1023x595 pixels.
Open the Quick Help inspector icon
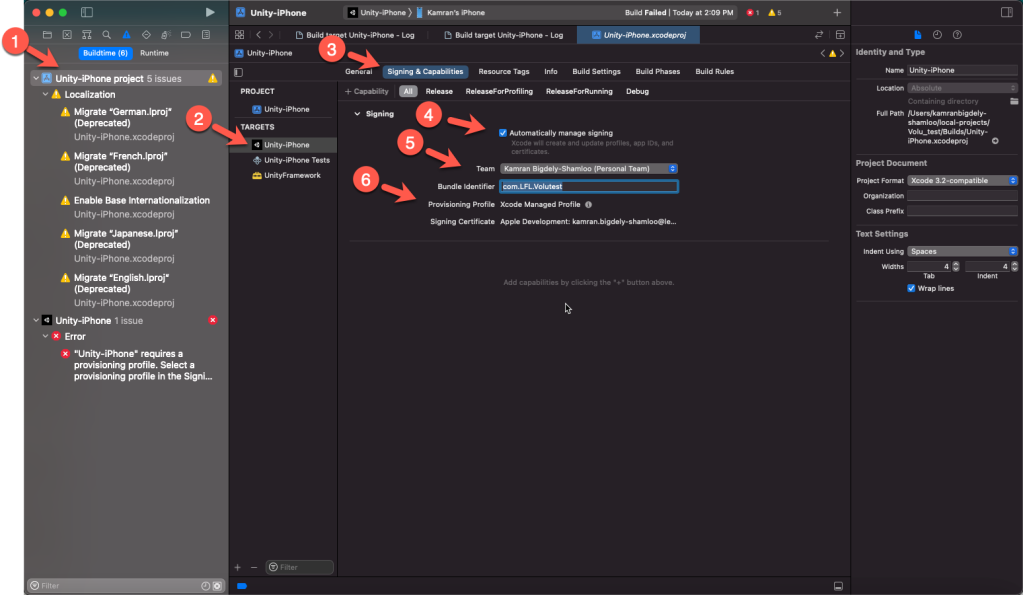point(956,34)
